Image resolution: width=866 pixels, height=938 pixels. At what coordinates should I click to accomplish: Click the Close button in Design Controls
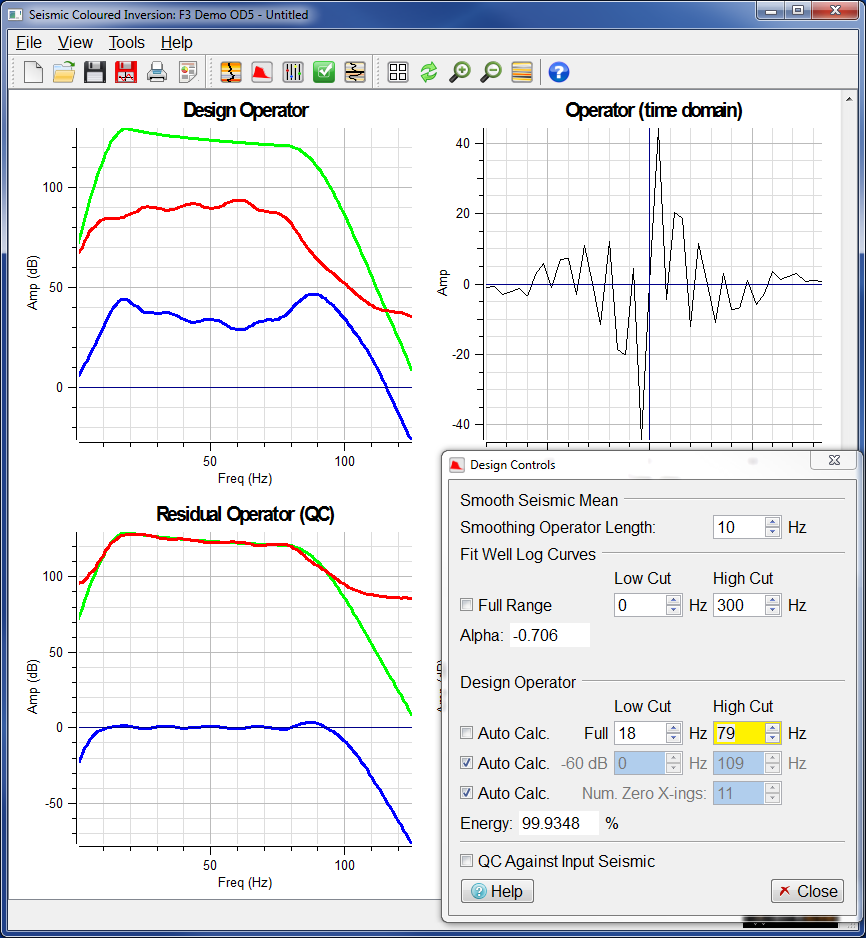click(x=807, y=891)
